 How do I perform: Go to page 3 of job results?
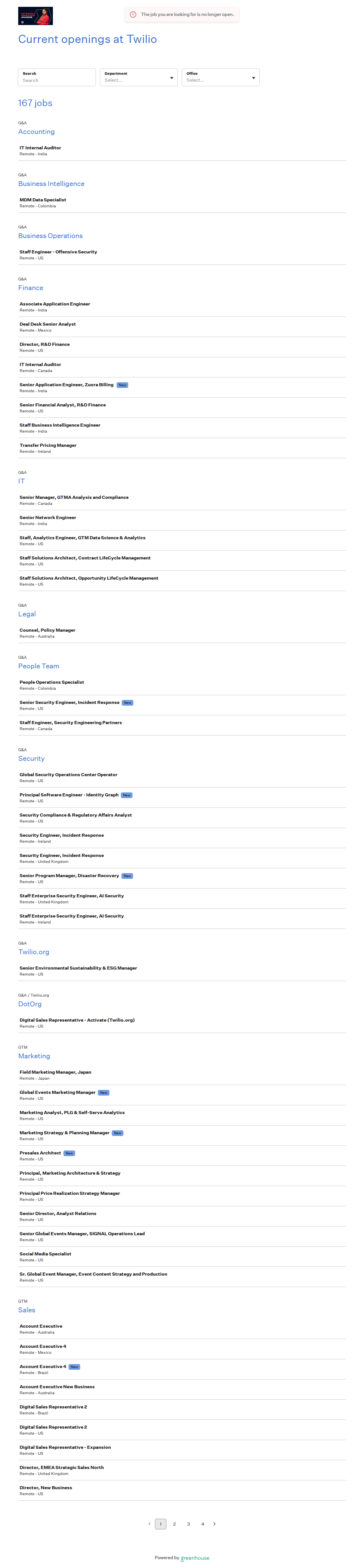[189, 1524]
